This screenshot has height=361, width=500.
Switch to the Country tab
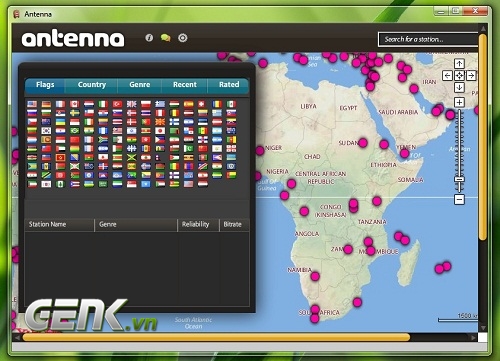pyautogui.click(x=92, y=85)
